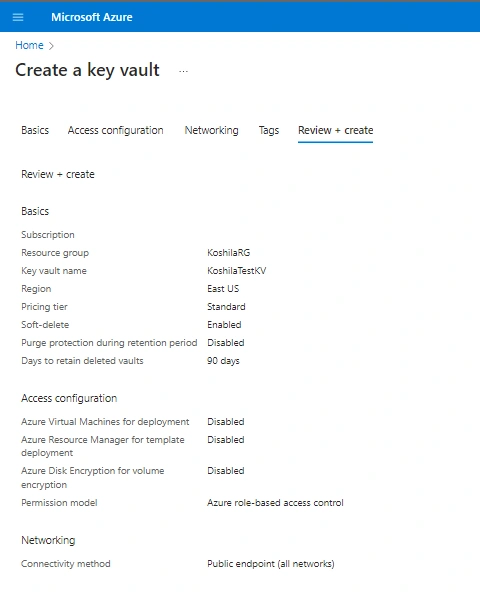Image resolution: width=480 pixels, height=600 pixels.
Task: Open the Tags tab
Action: [x=269, y=130]
